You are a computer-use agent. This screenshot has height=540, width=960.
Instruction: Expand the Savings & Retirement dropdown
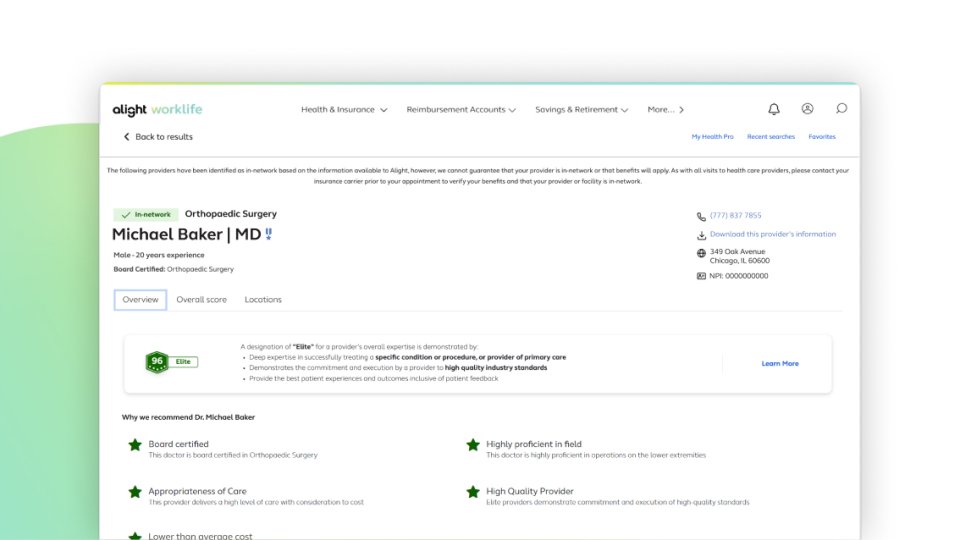coord(582,110)
